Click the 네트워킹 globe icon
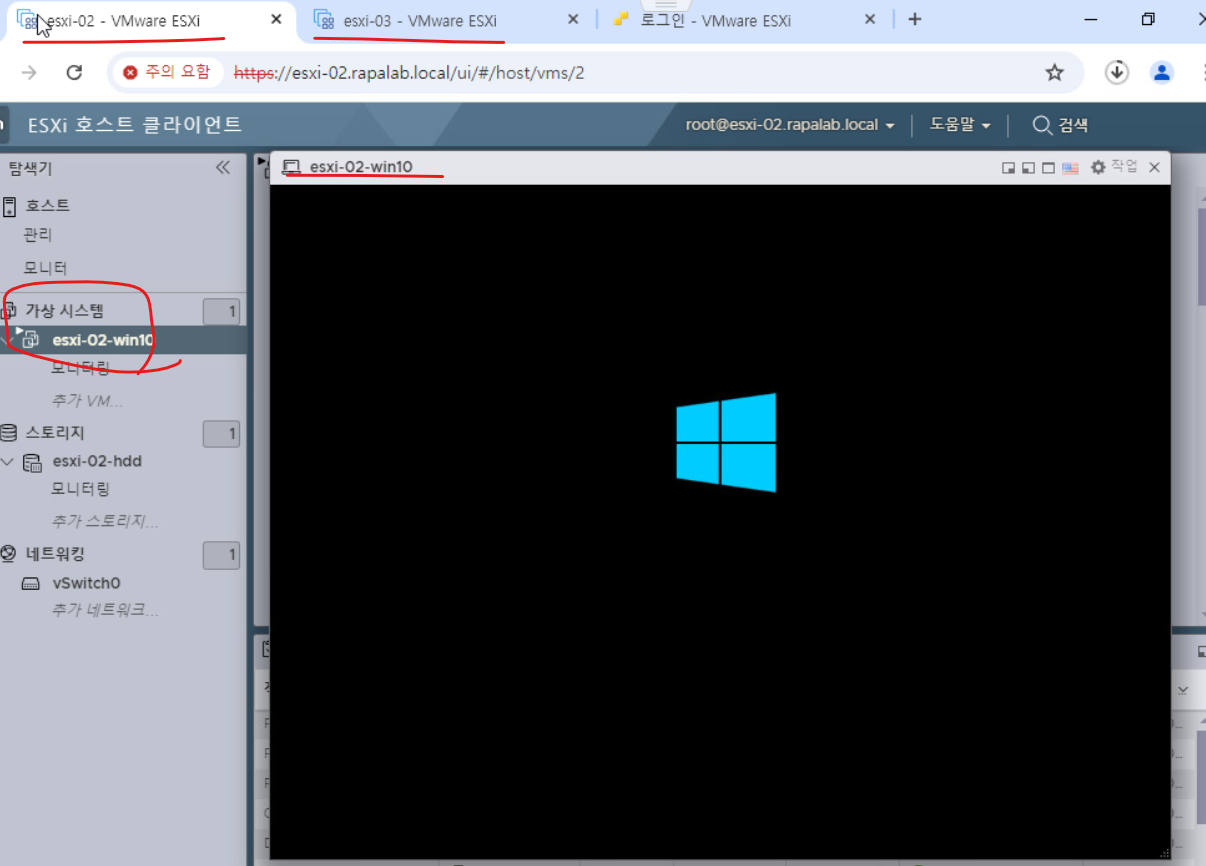 point(9,554)
